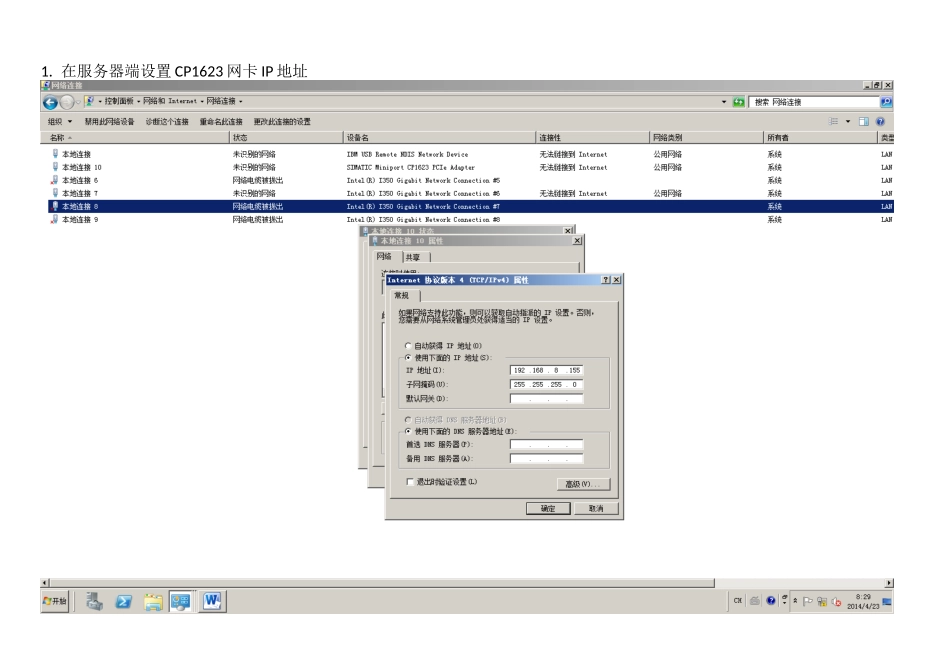
Task: Expand the address bar history dropdown
Action: 724,102
